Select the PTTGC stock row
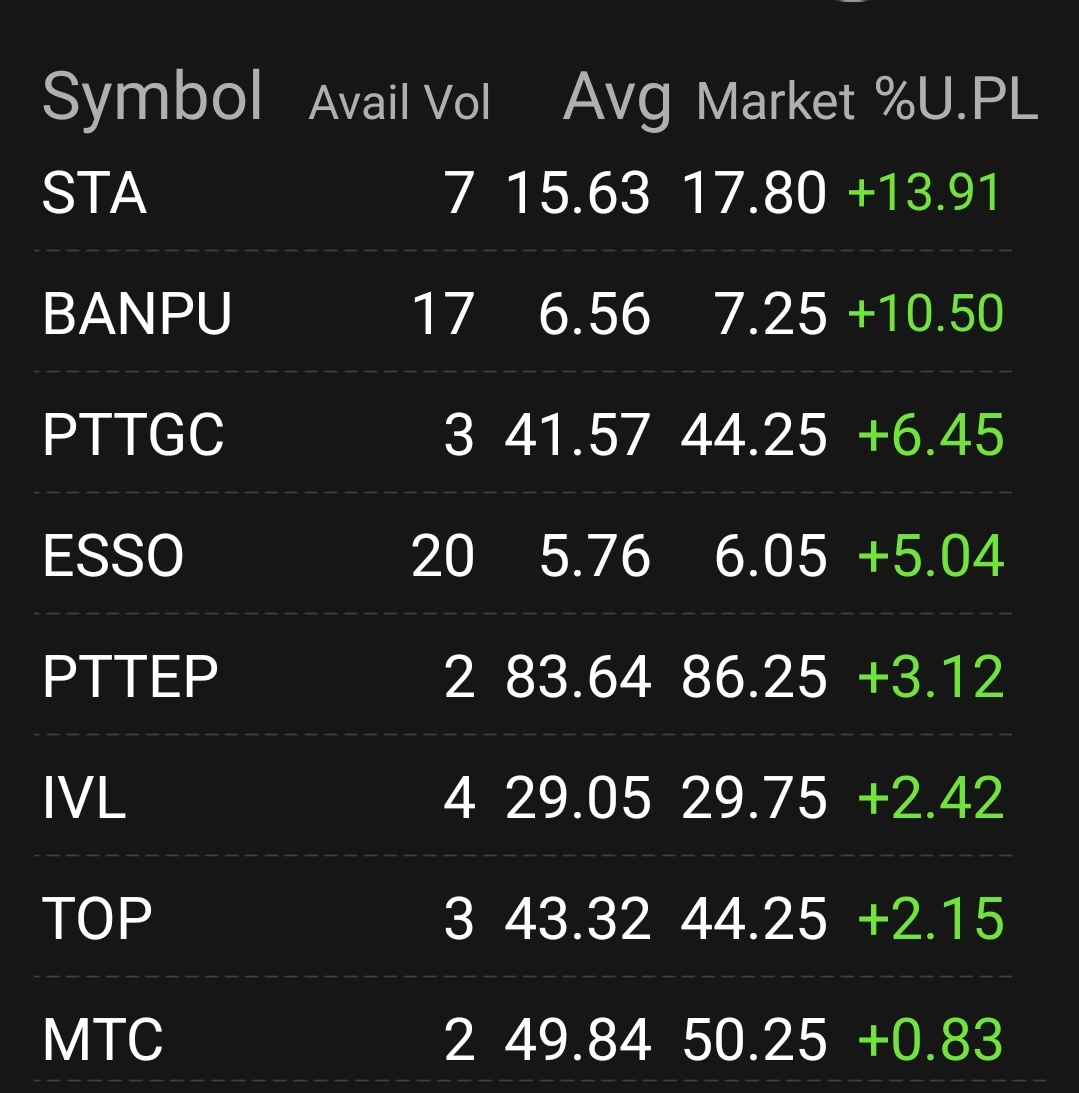 point(133,435)
